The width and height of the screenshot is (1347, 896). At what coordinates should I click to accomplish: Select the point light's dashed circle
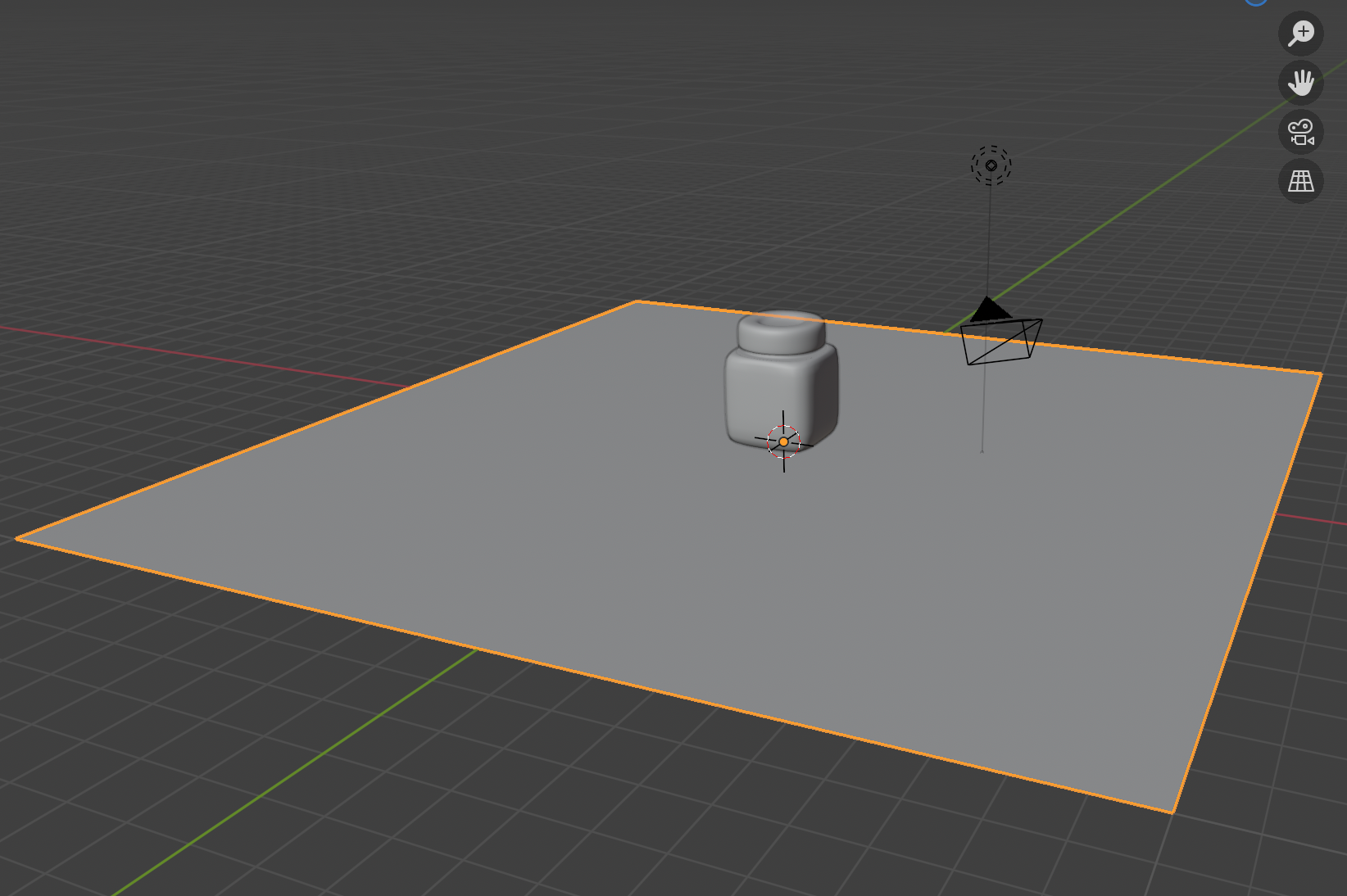click(x=991, y=165)
